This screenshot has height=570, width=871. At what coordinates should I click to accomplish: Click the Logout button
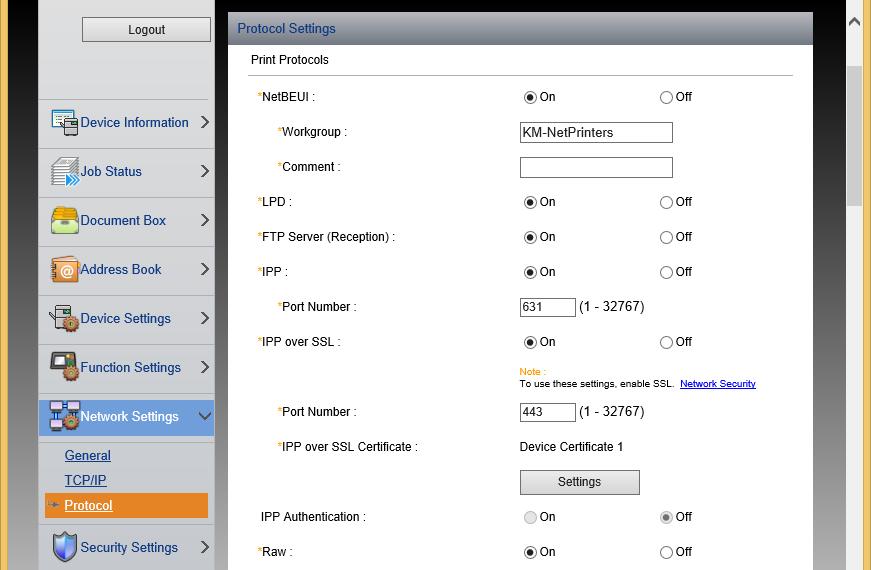click(147, 29)
